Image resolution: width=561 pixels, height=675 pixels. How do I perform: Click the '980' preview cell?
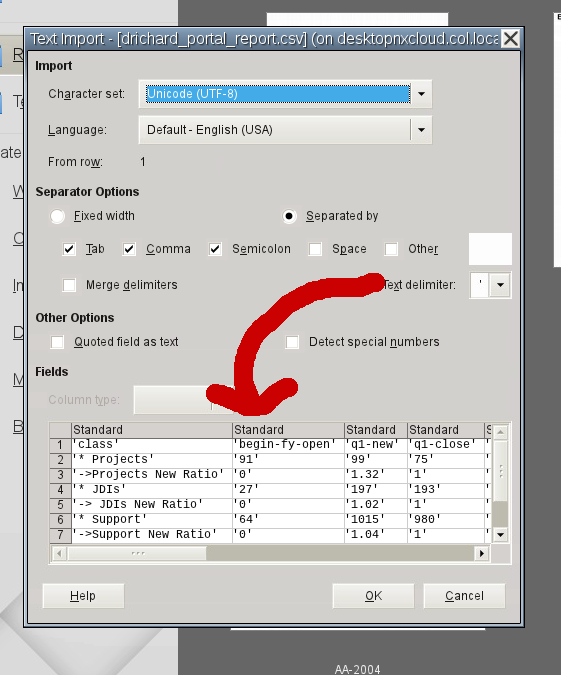(446, 519)
